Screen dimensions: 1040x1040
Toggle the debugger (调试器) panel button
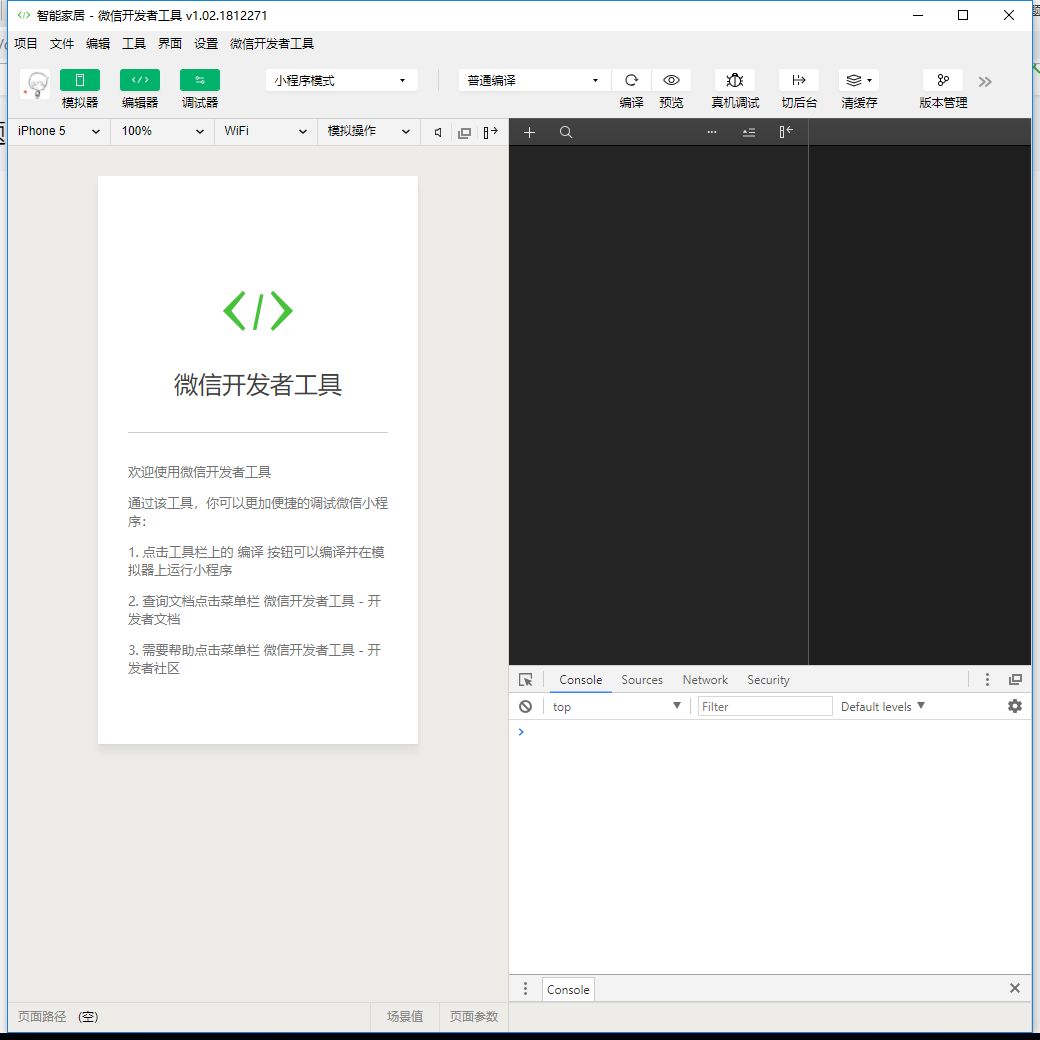pyautogui.click(x=200, y=80)
